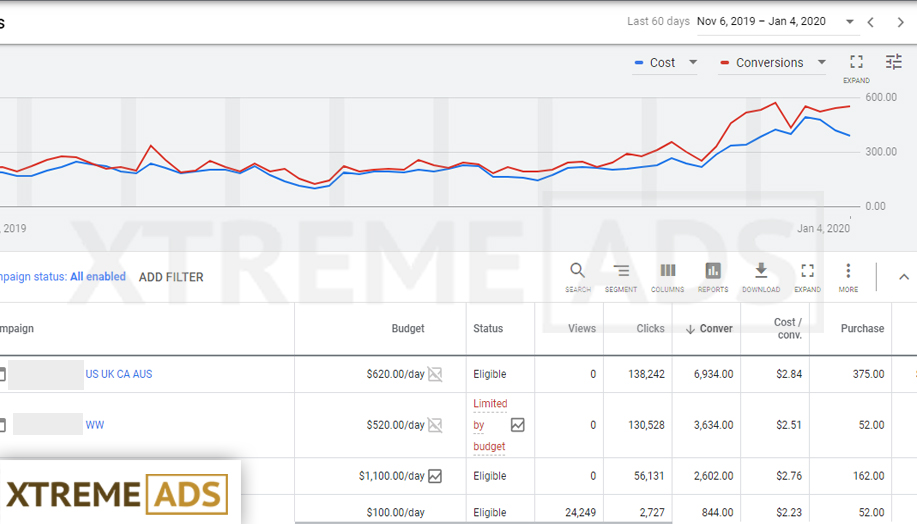Open the Cost metric dropdown

693,62
